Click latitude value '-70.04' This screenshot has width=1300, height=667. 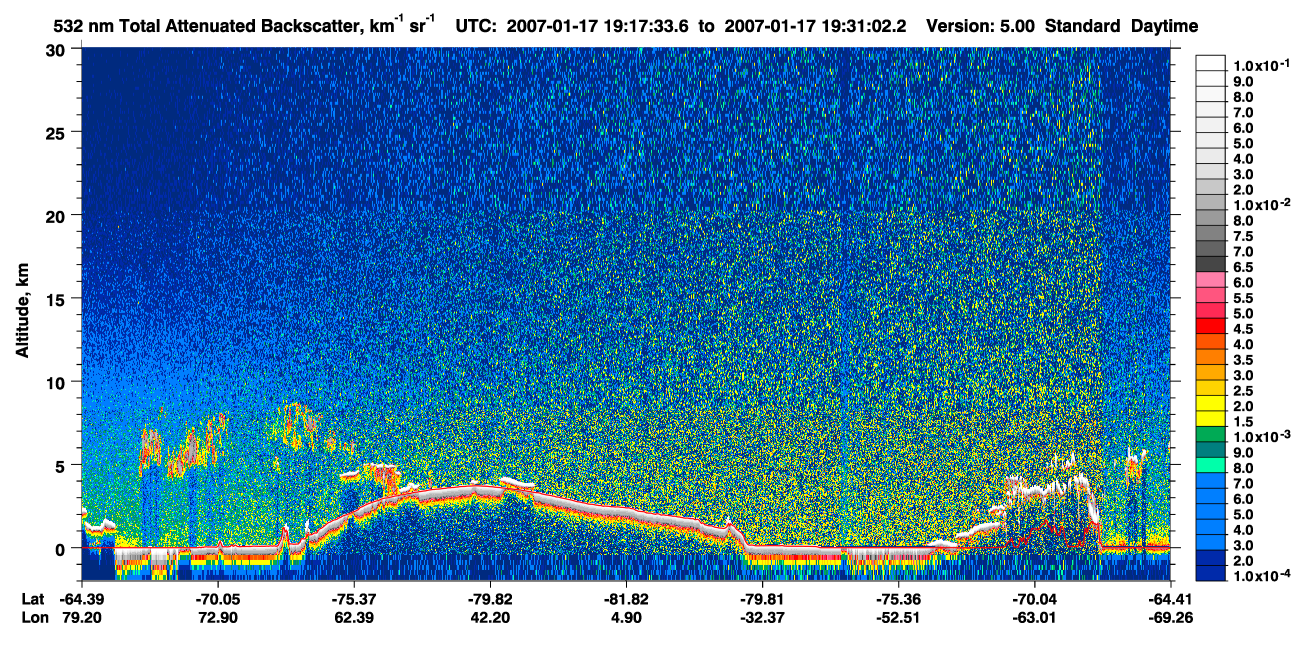click(x=1034, y=599)
